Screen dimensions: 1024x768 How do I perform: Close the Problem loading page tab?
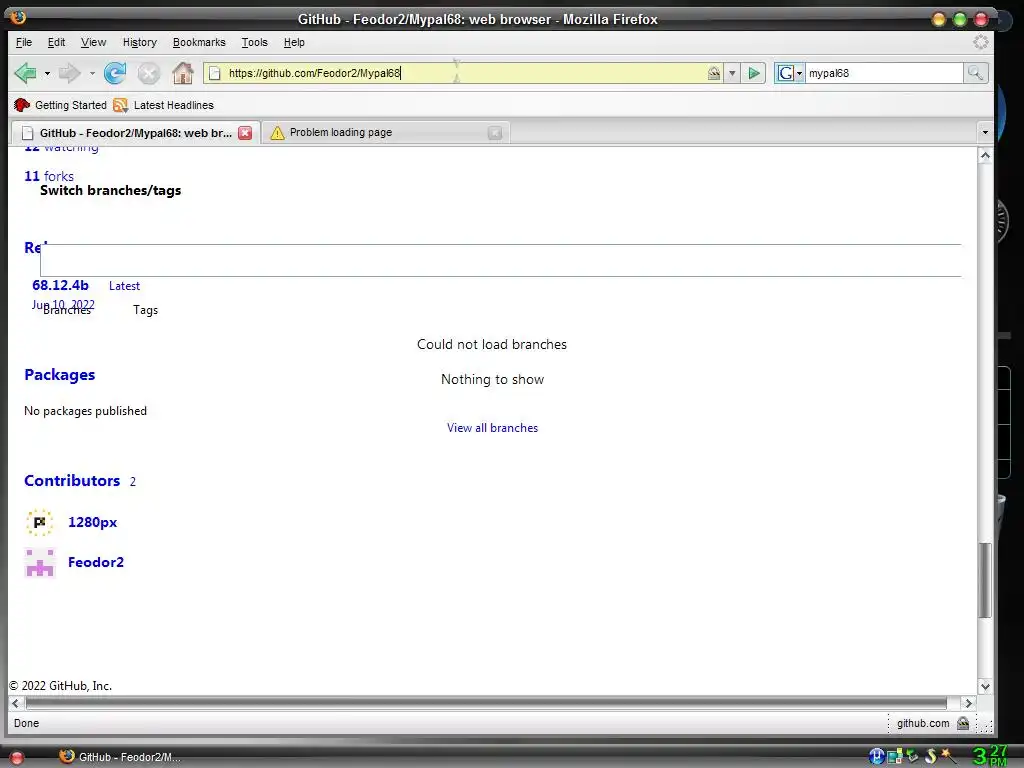495,133
